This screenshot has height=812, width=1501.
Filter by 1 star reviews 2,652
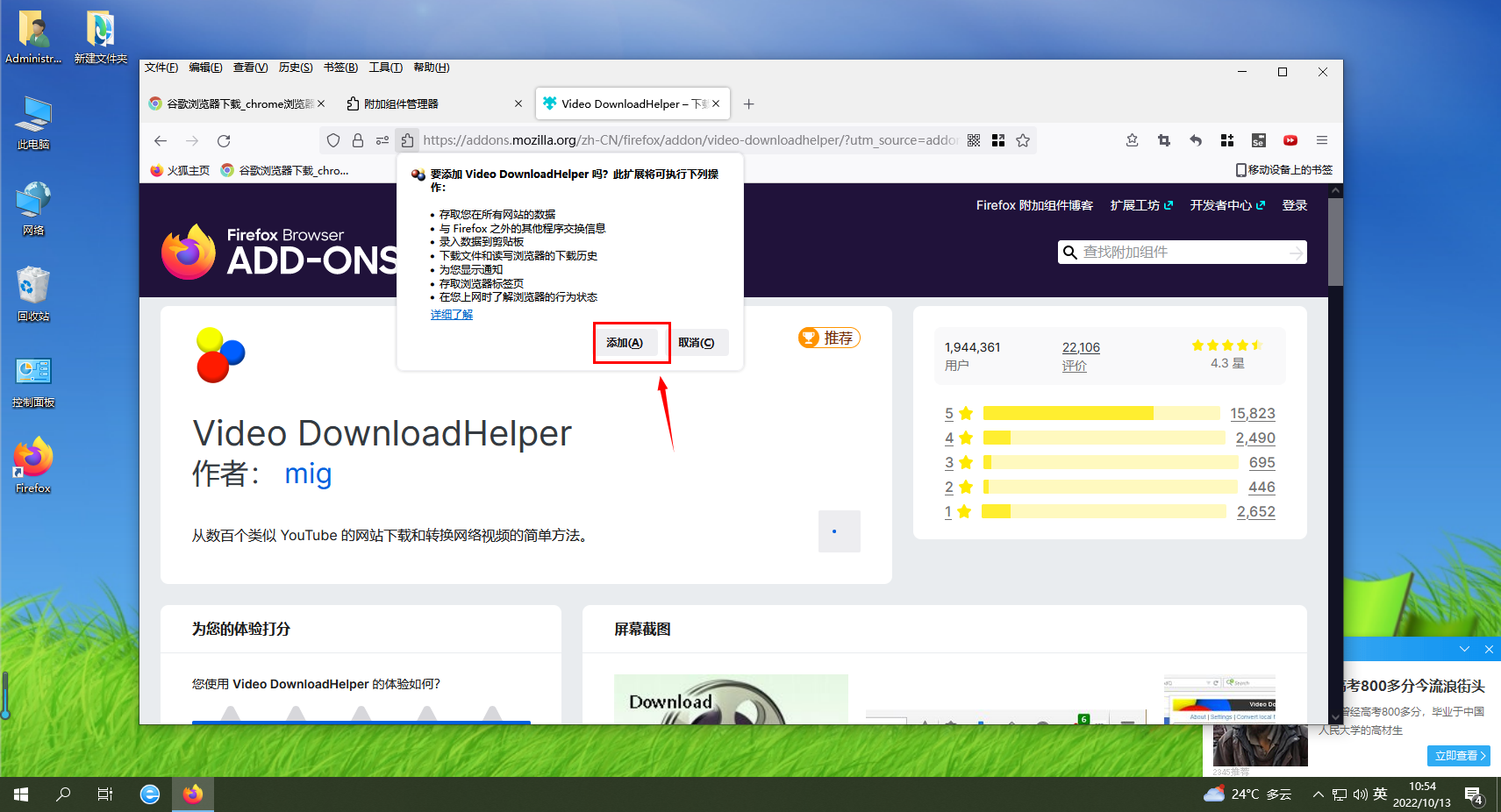(1110, 511)
